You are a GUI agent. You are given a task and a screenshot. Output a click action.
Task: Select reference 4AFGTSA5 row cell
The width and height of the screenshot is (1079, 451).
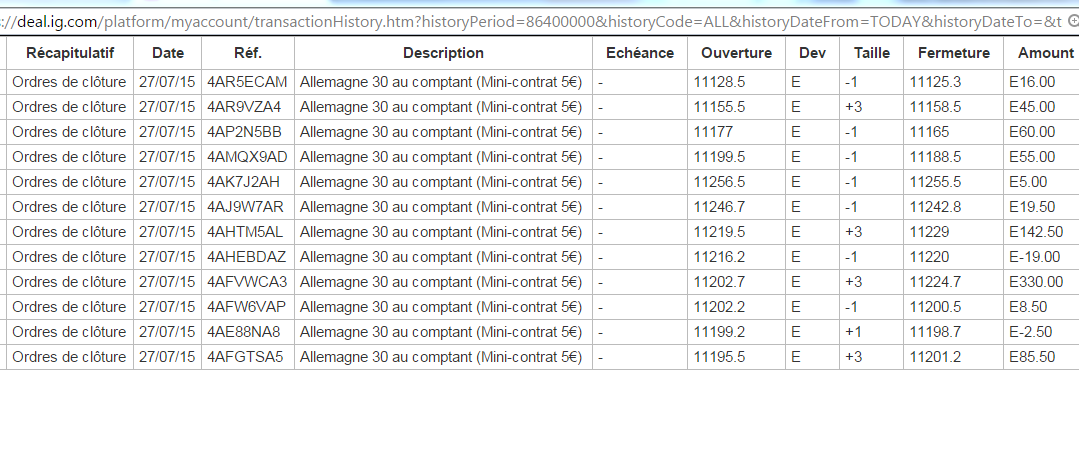(x=245, y=357)
